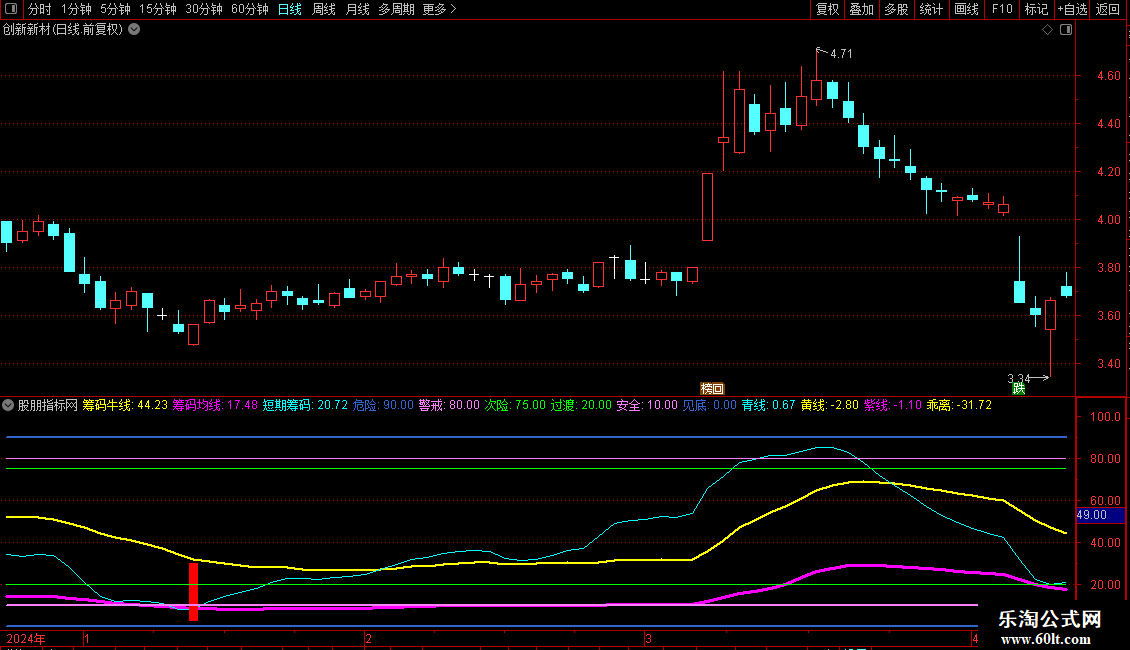Click the 返回 back button
The image size is (1130, 650).
(1108, 9)
